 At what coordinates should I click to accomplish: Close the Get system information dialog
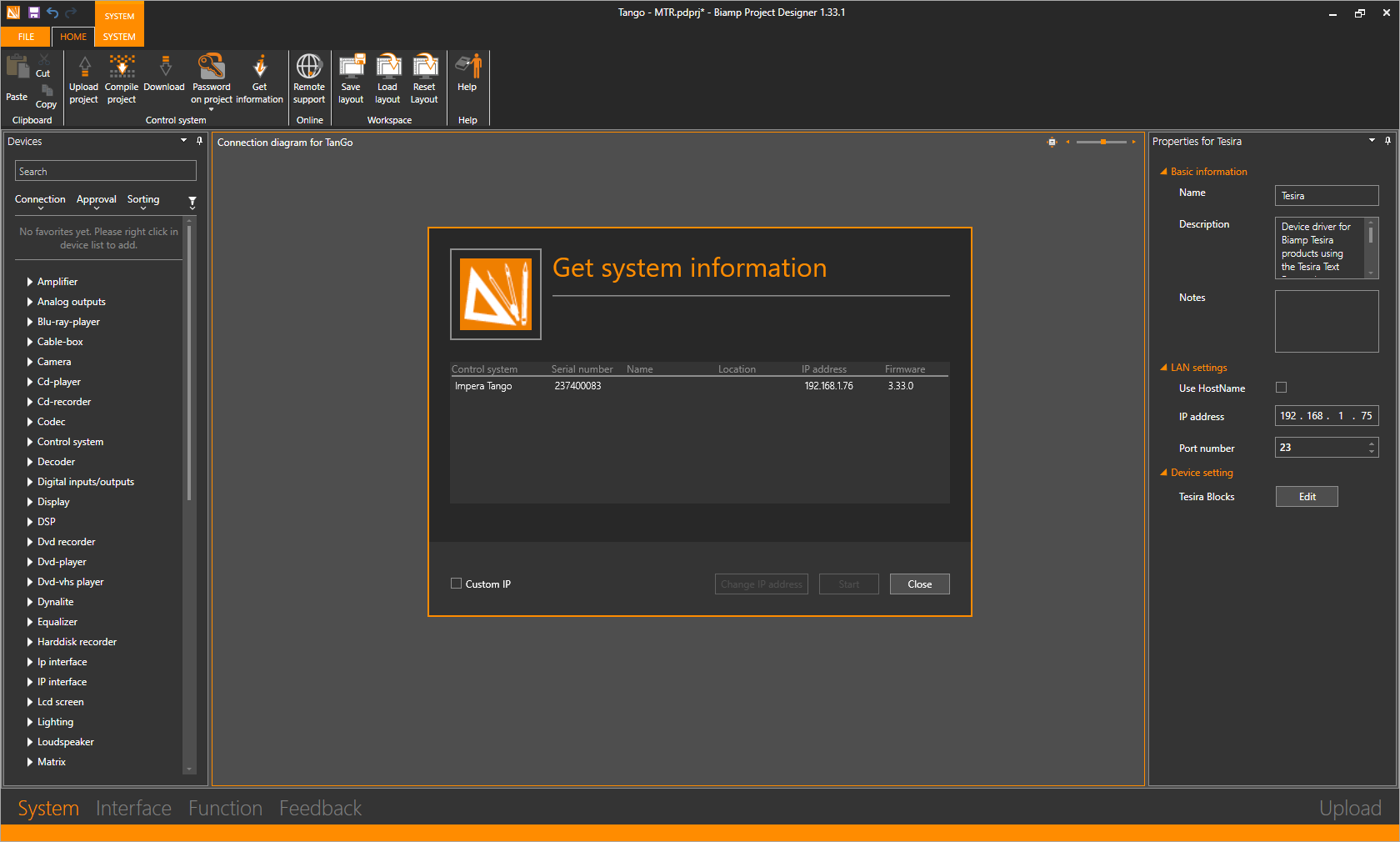coord(919,584)
